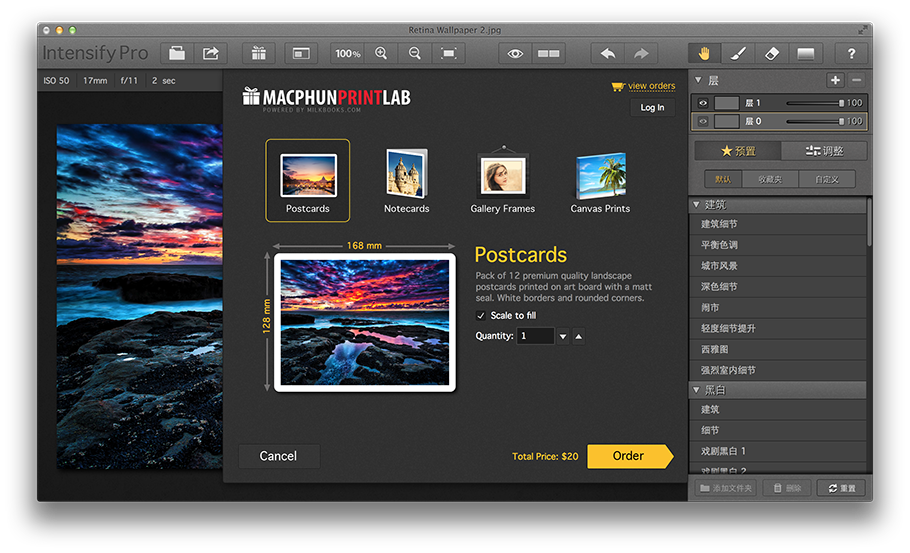Open the Print Lab gift icon in toolbar
Viewport: 910px width, 553px height.
point(259,53)
